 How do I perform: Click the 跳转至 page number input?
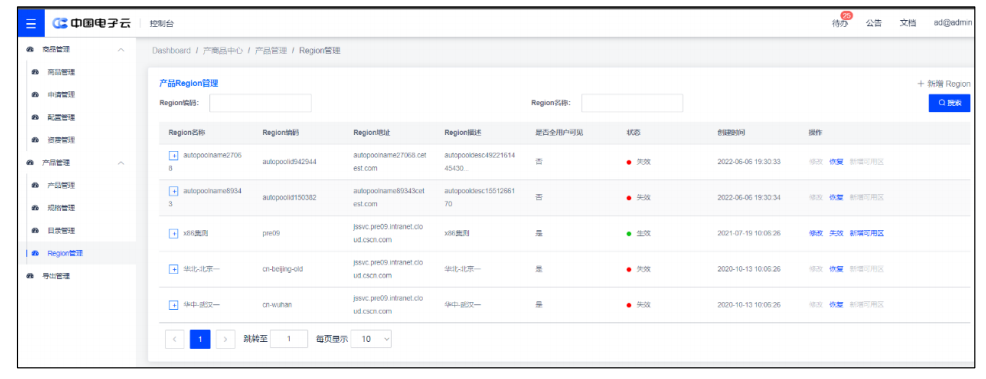click(x=289, y=339)
